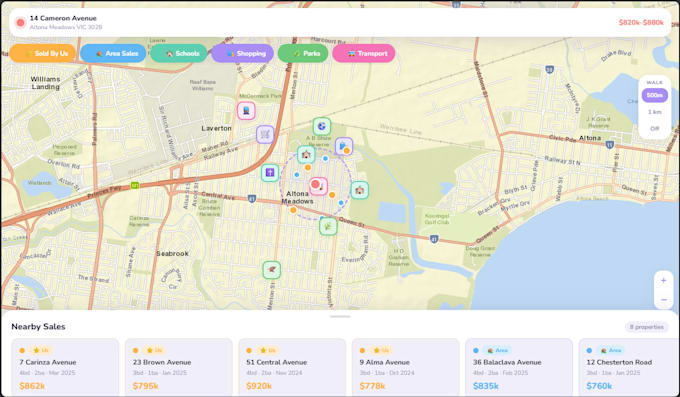Viewport: 680px width, 397px height.
Task: Click the Altona Meadows suburb label on map
Action: 297,197
